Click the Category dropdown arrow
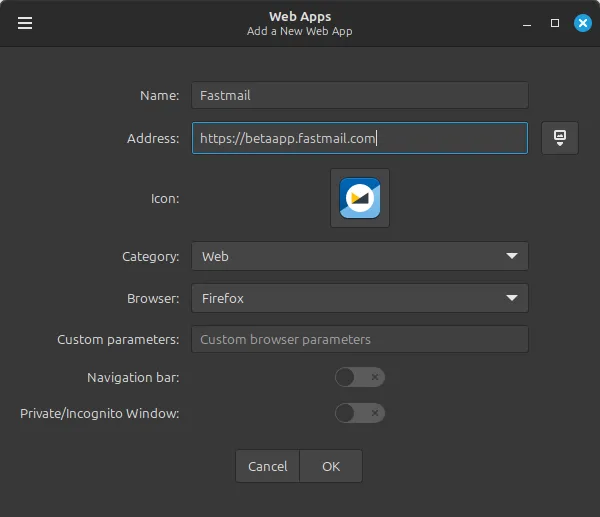This screenshot has width=600, height=517. click(512, 256)
